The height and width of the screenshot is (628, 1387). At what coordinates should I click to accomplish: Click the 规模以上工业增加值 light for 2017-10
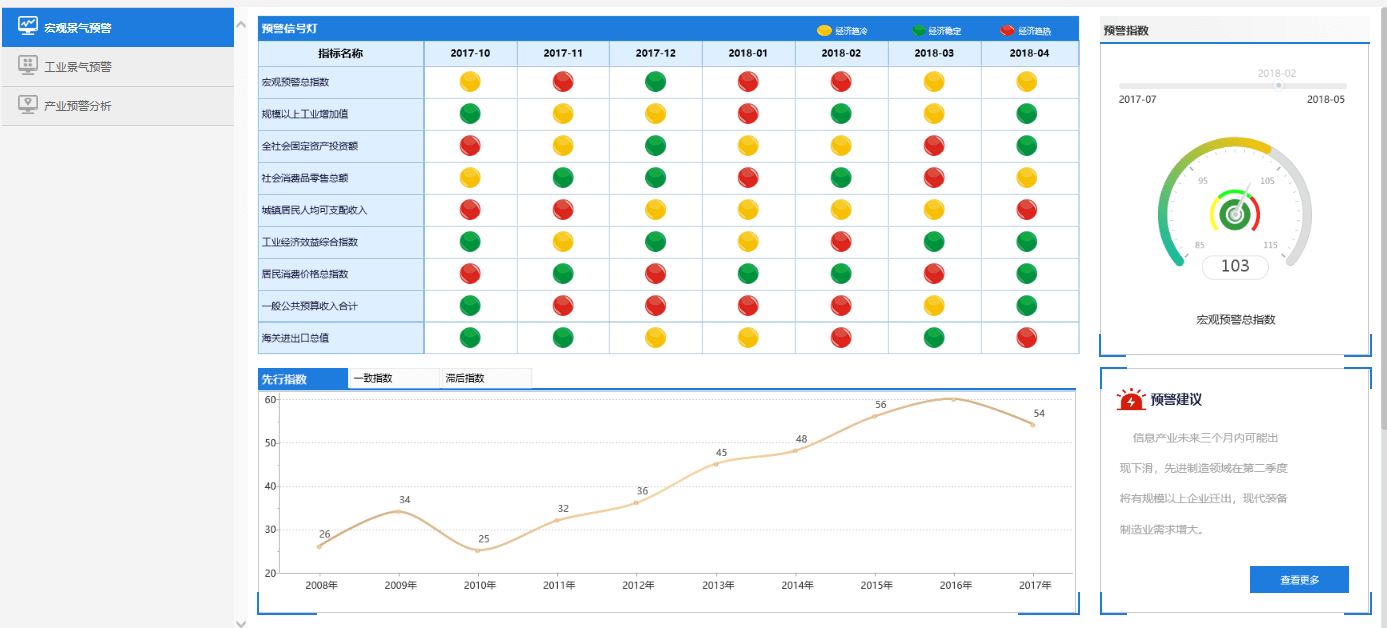470,114
